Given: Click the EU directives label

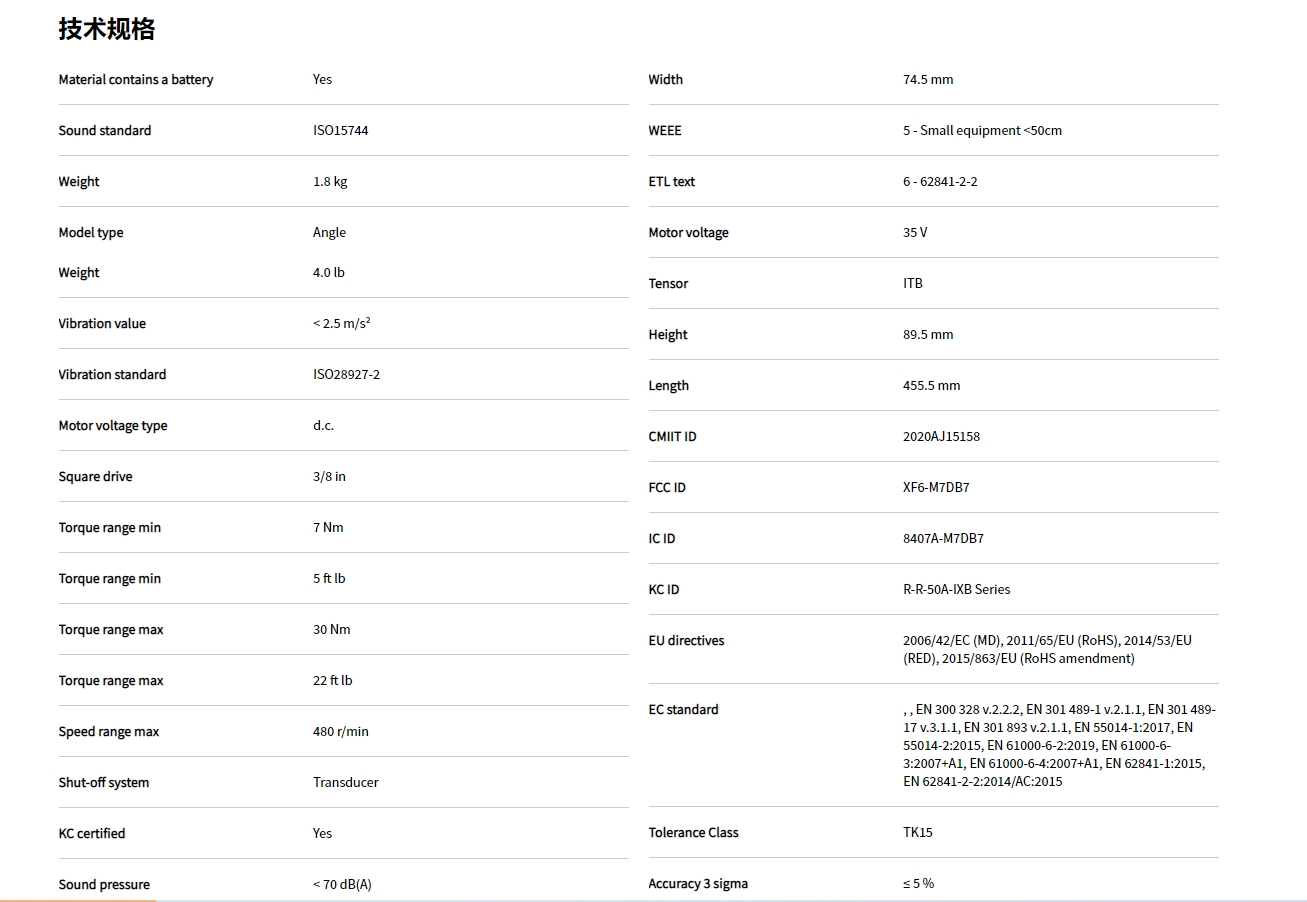Looking at the screenshot, I should (x=686, y=641).
